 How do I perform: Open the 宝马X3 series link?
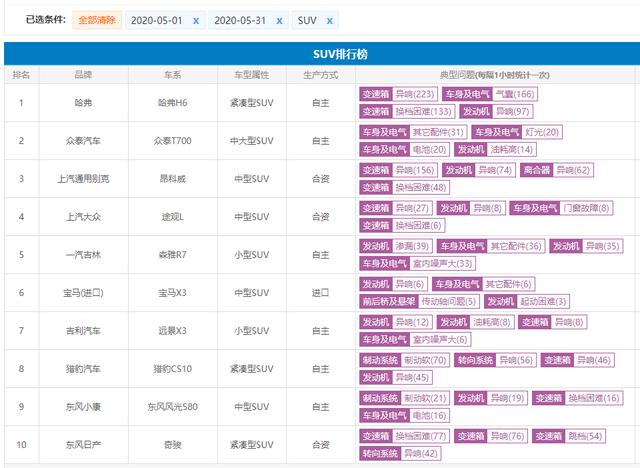[173, 293]
